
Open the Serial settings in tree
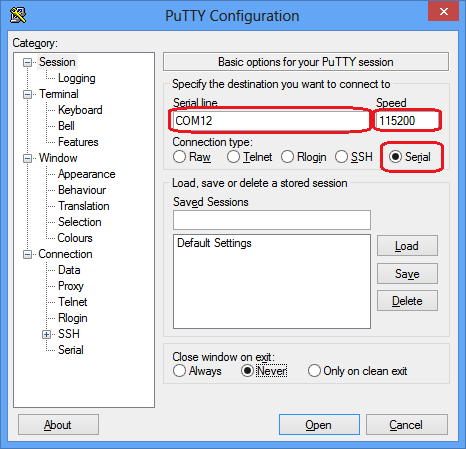pos(71,350)
